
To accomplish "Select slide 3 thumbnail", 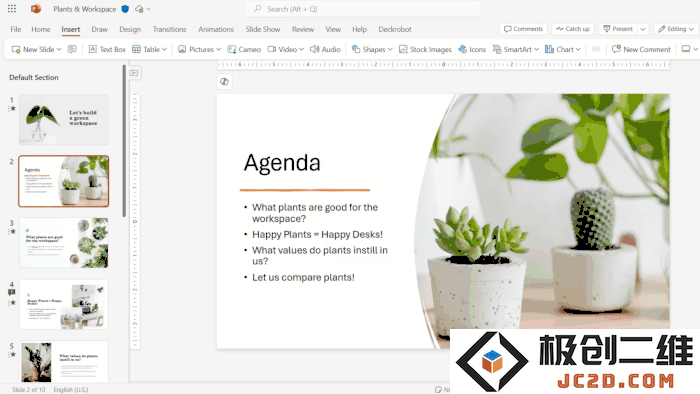I will [x=63, y=243].
